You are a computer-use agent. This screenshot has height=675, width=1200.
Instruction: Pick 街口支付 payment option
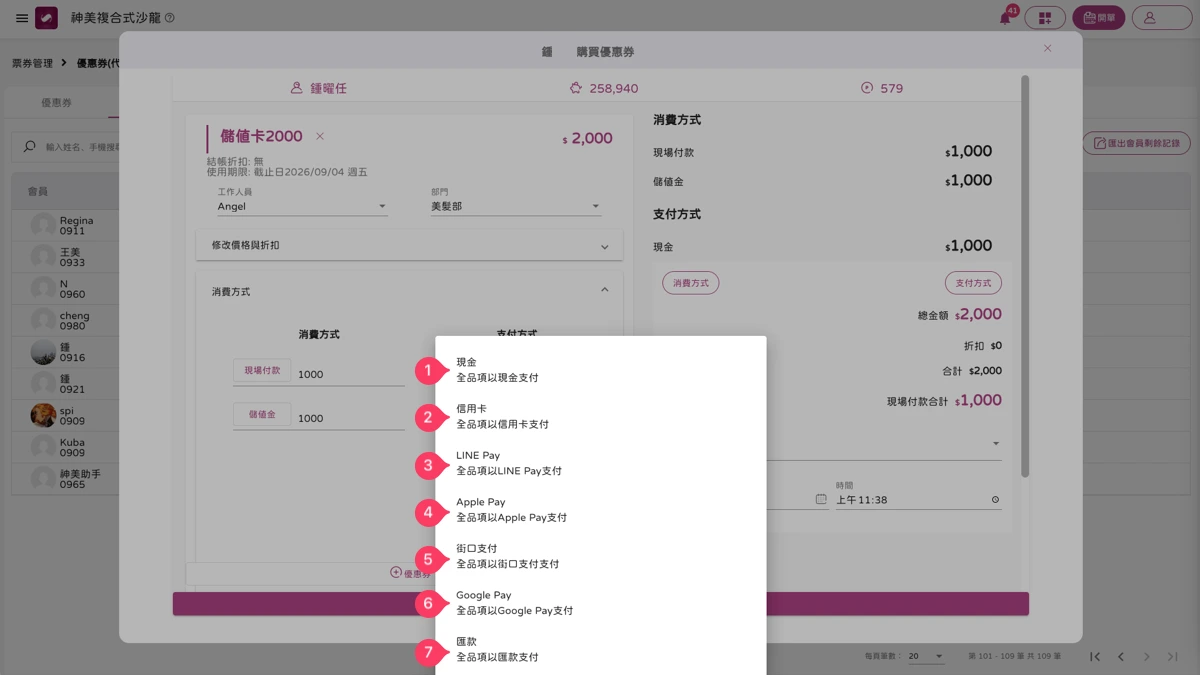[601, 556]
